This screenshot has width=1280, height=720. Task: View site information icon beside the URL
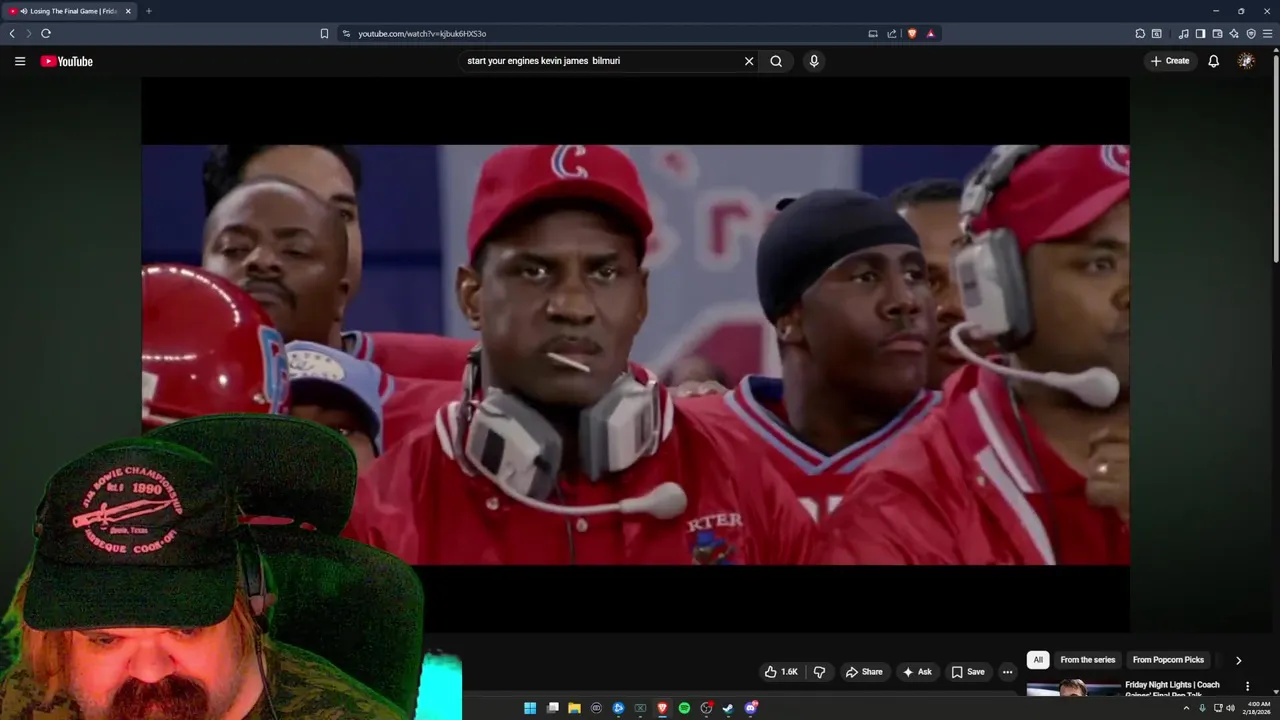346,33
